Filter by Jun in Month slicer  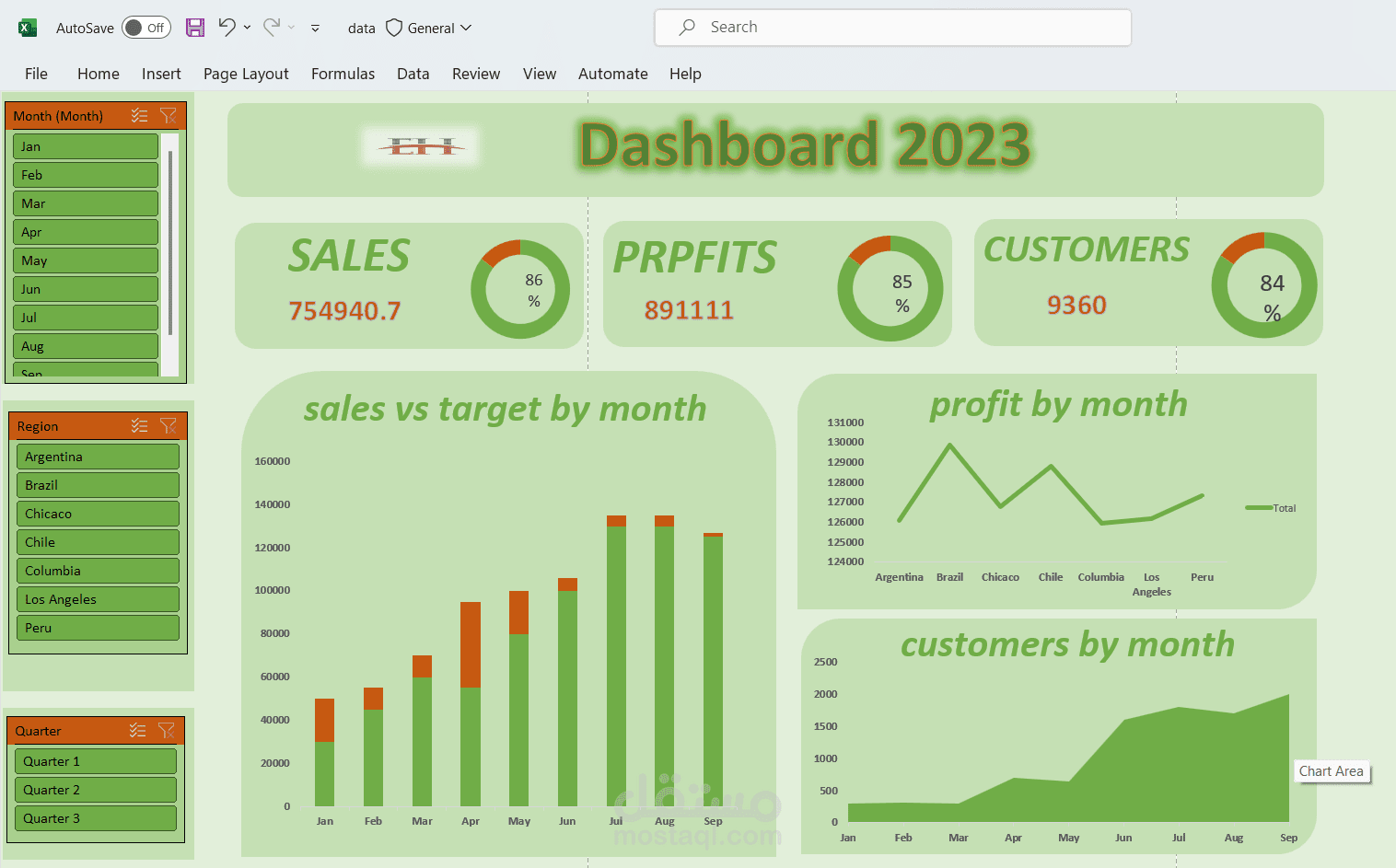86,289
